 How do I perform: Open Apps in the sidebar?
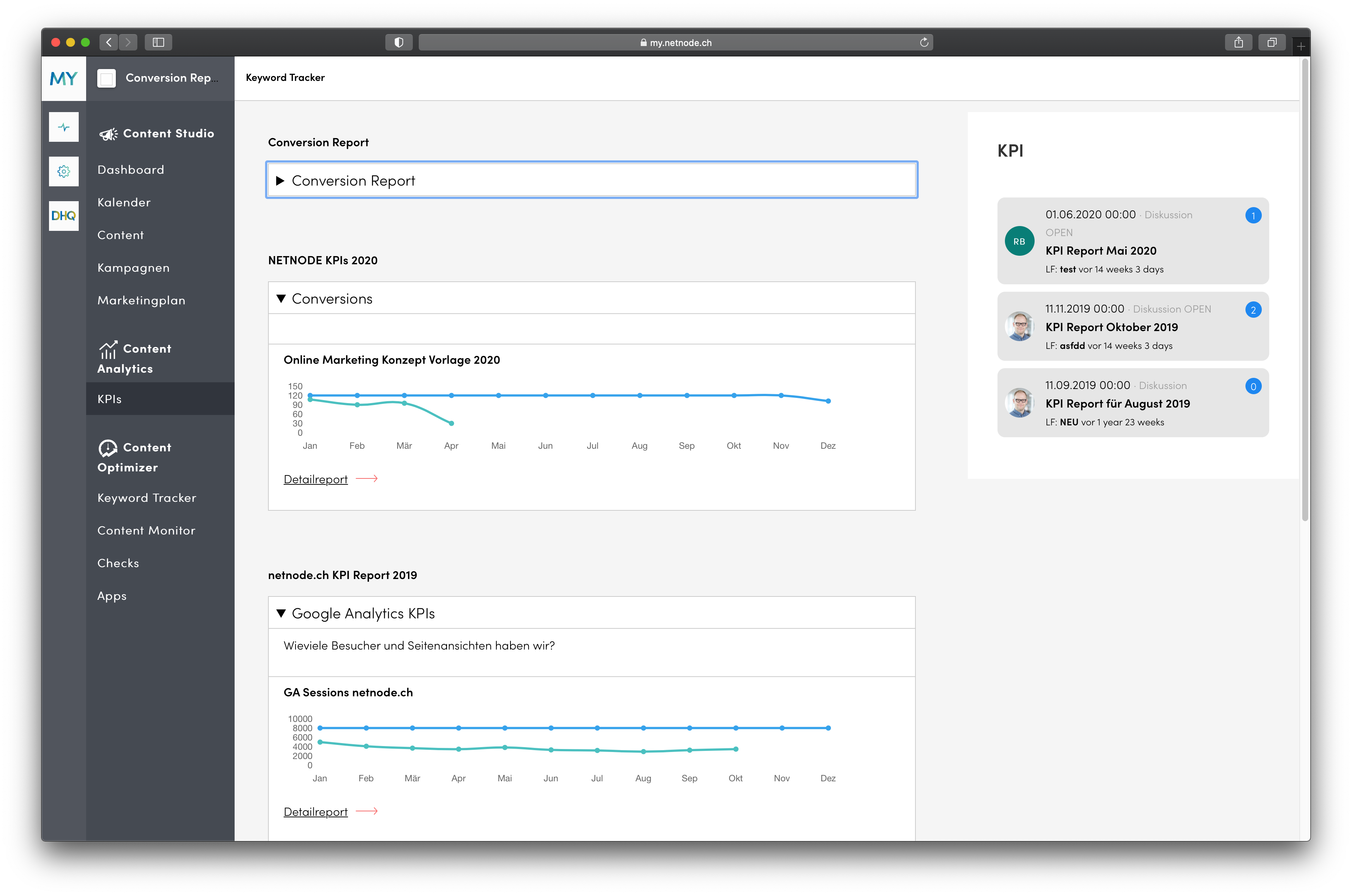click(112, 596)
